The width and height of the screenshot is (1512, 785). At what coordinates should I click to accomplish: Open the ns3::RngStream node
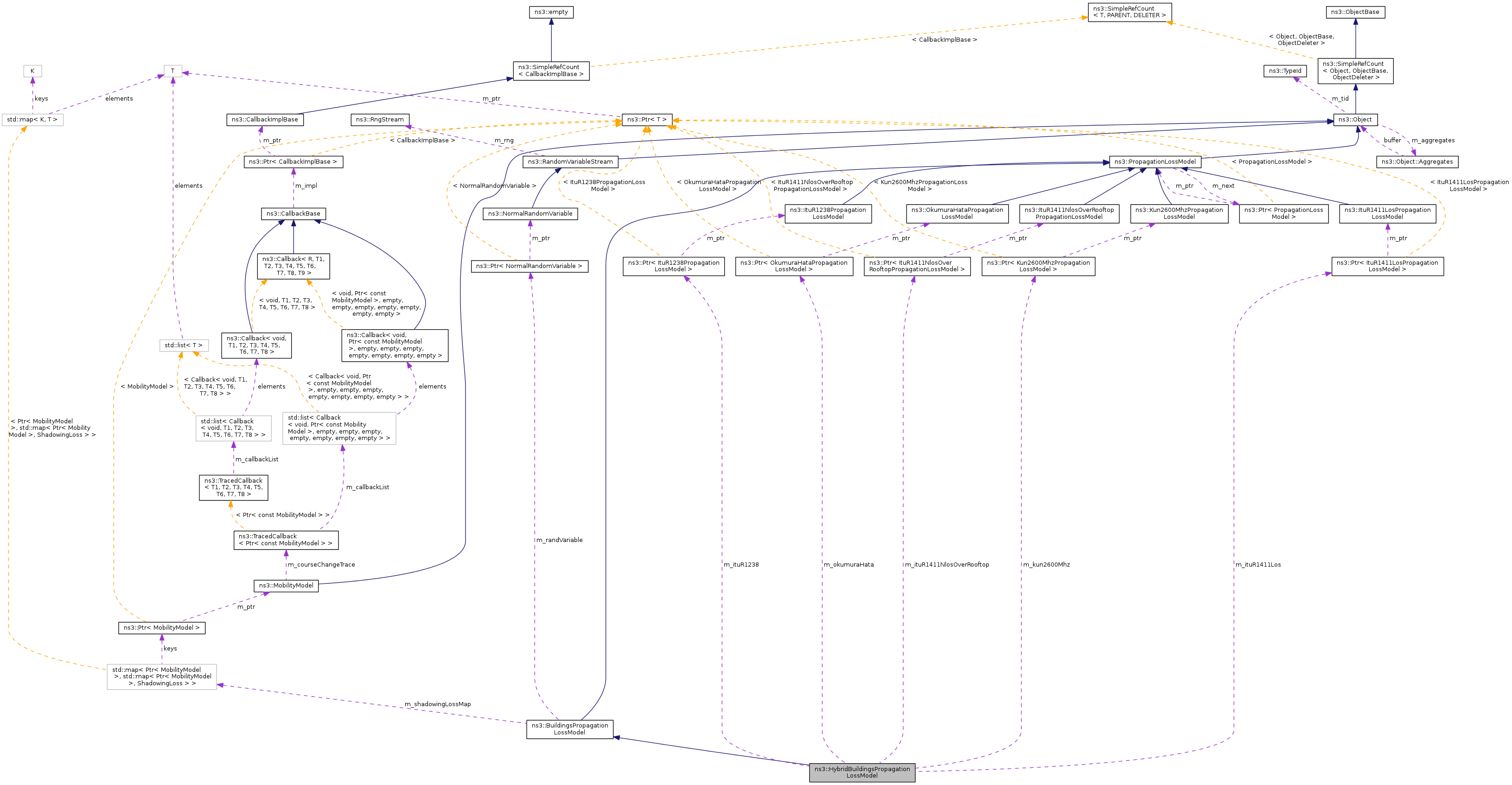pos(380,120)
